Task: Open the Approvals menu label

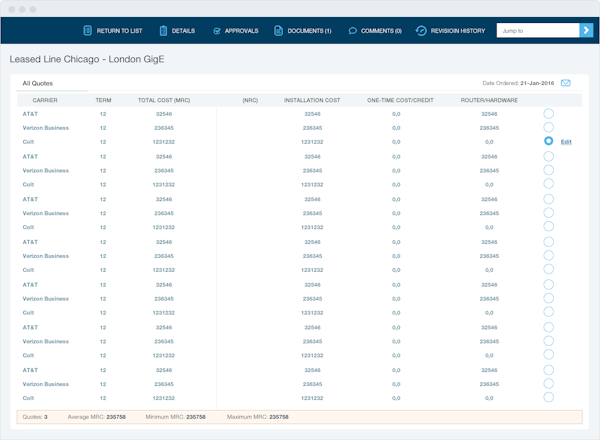Action: click(242, 31)
